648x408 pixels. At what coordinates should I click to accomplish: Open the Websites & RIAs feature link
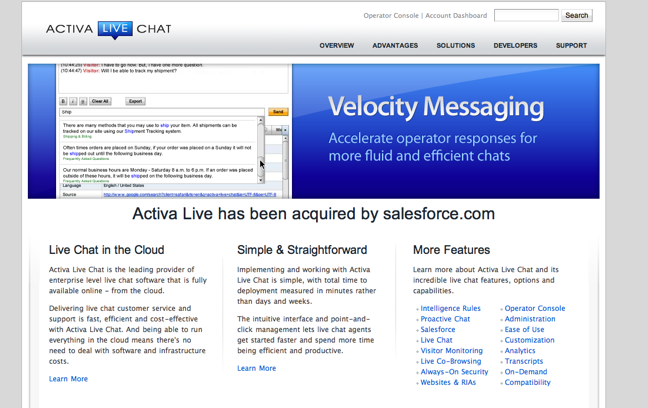click(448, 382)
